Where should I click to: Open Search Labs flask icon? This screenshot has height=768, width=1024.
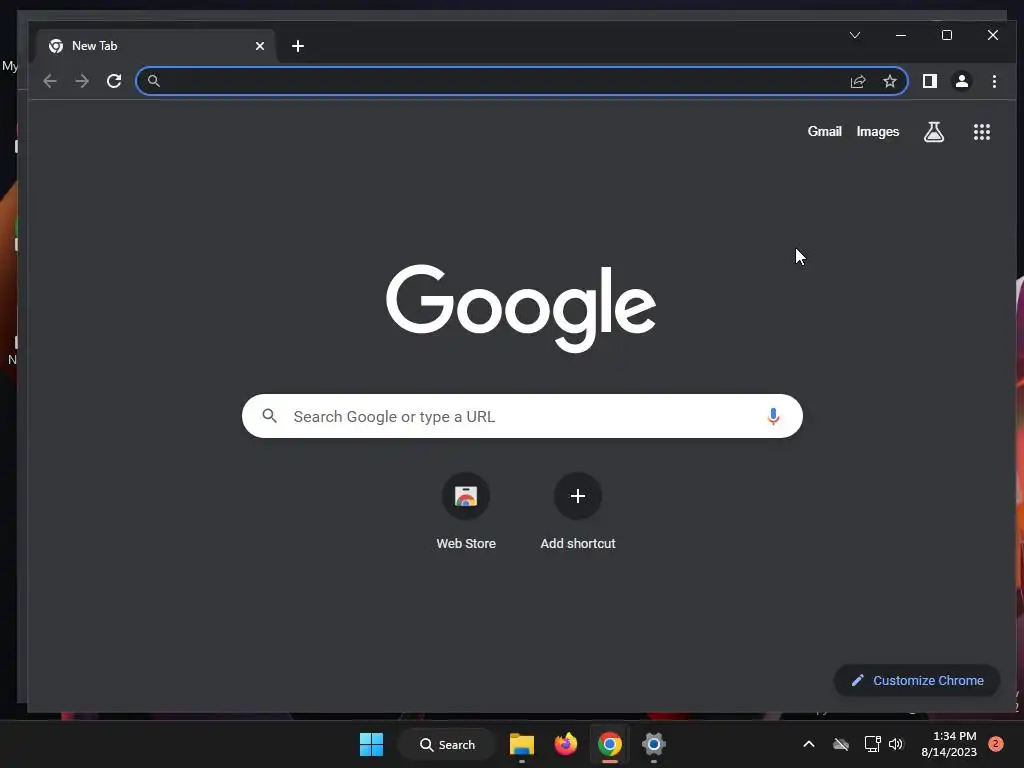(x=934, y=132)
